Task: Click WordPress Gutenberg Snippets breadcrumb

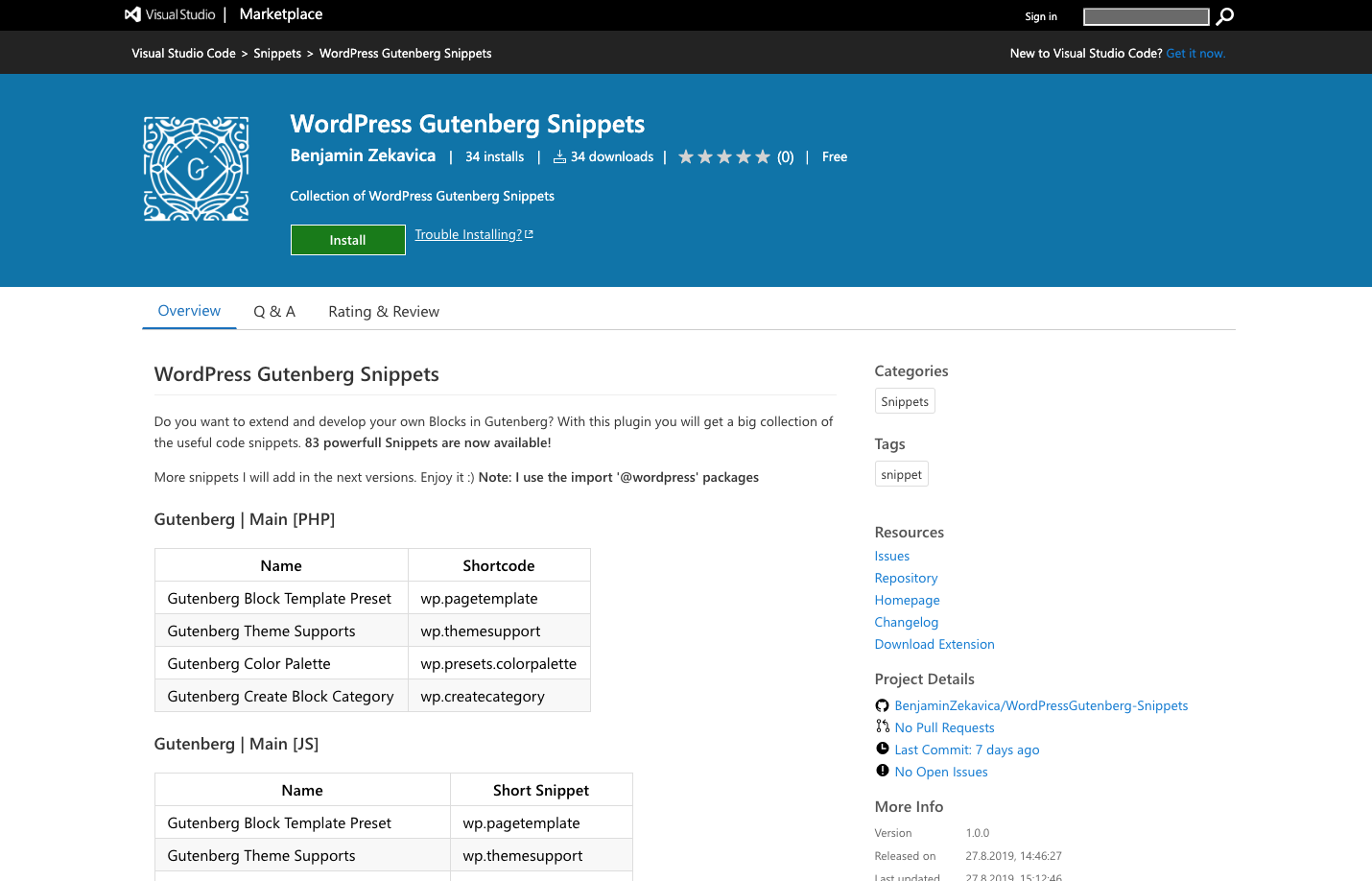Action: (x=405, y=54)
